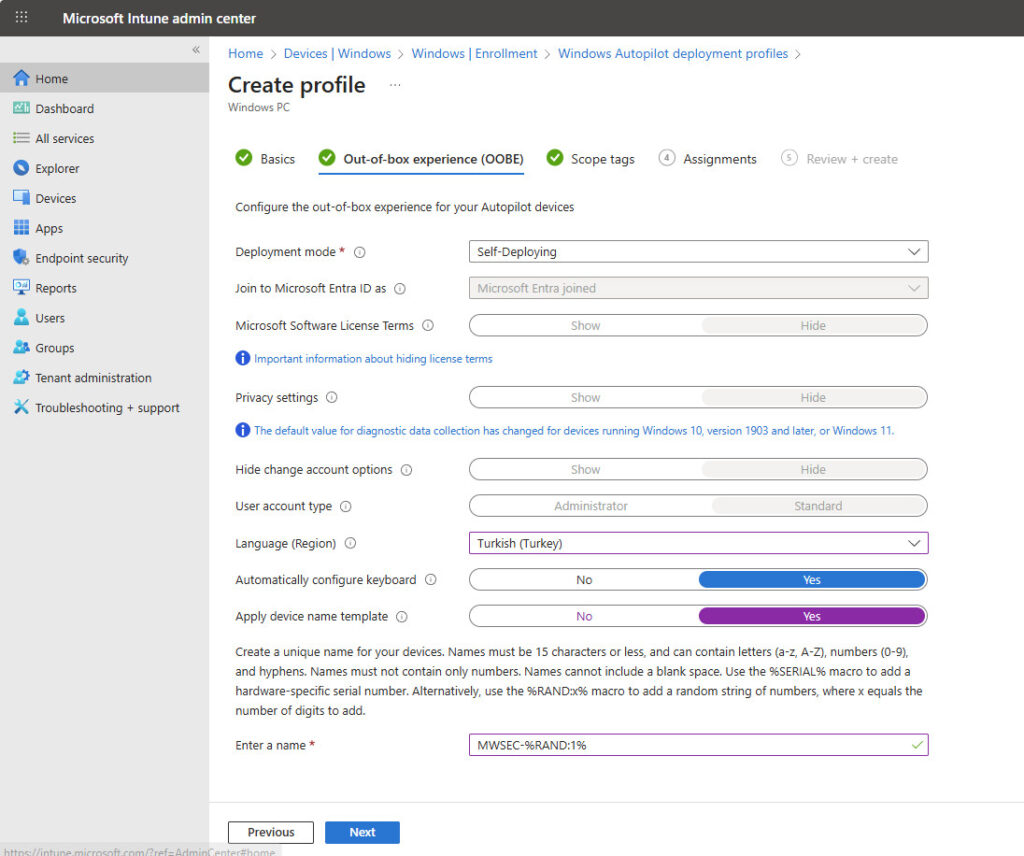Open the ellipsis menu beside Create profile

coord(395,86)
